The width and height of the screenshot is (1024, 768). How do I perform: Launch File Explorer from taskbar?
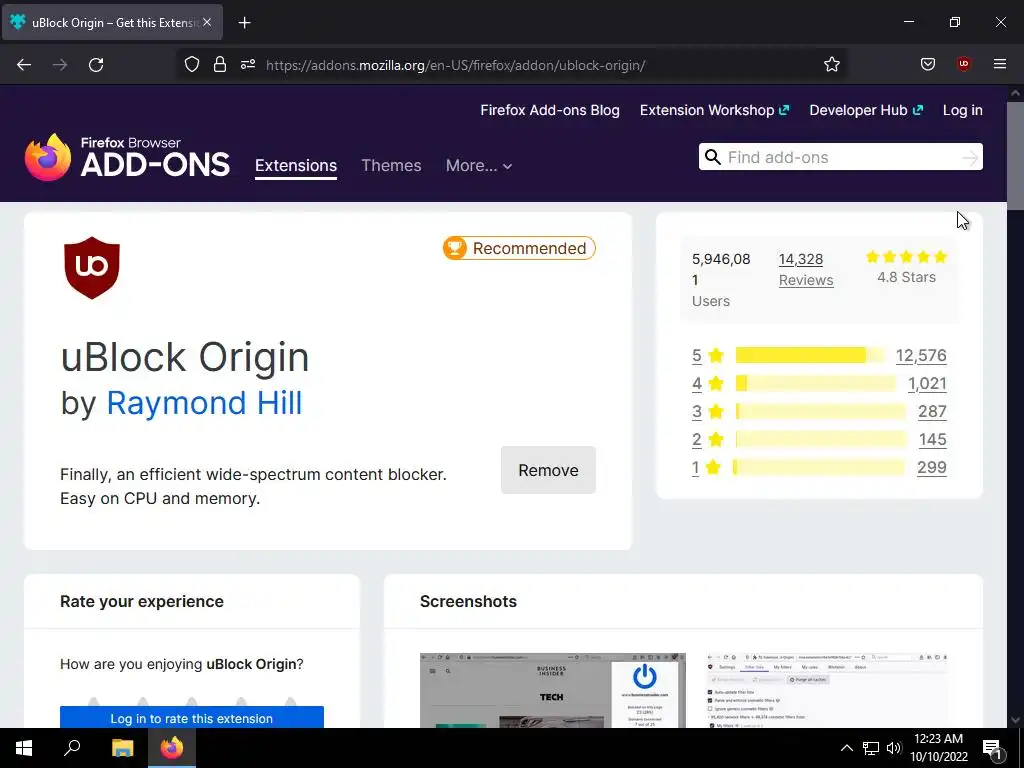click(122, 748)
